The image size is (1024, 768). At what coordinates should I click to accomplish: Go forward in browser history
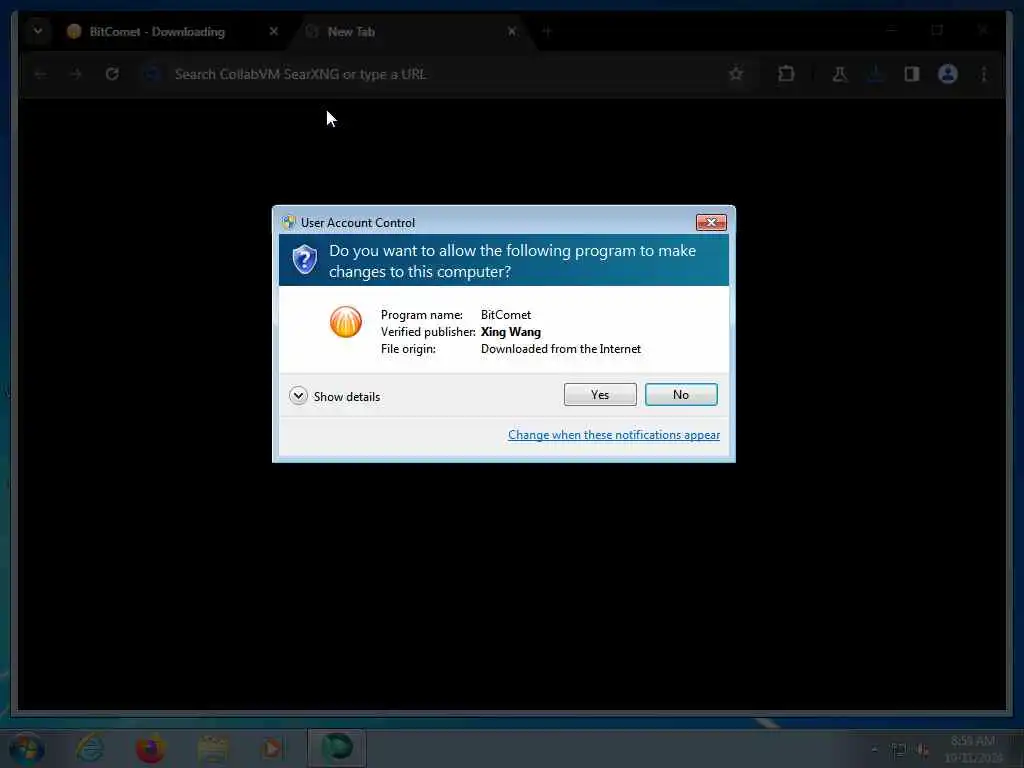coord(76,74)
